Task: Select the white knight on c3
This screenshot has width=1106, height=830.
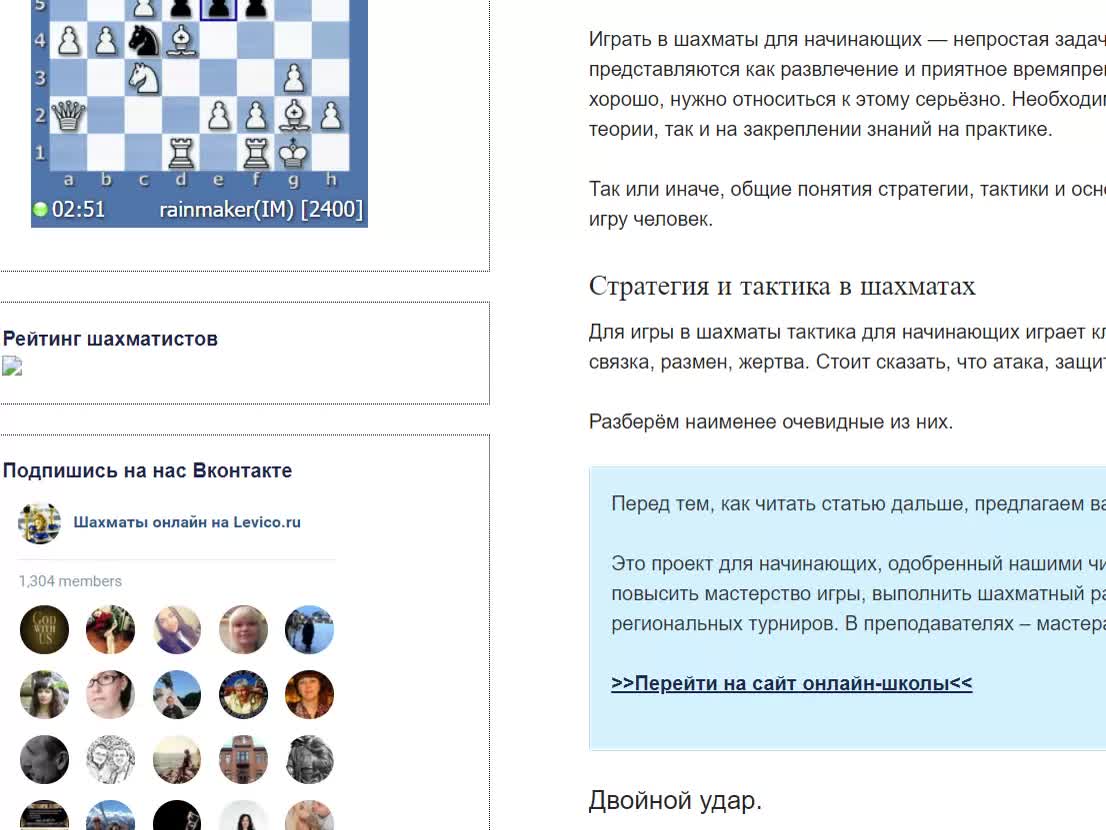Action: (x=143, y=78)
